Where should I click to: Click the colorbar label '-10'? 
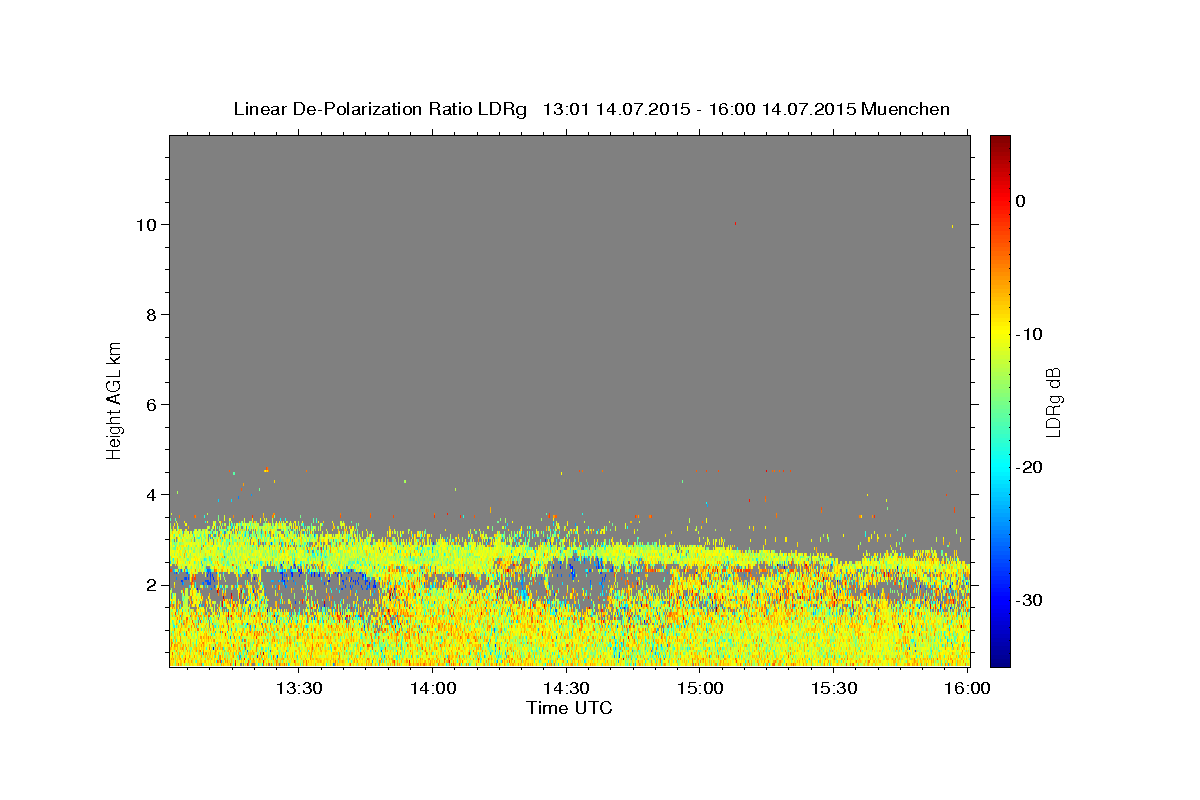coord(1029,334)
